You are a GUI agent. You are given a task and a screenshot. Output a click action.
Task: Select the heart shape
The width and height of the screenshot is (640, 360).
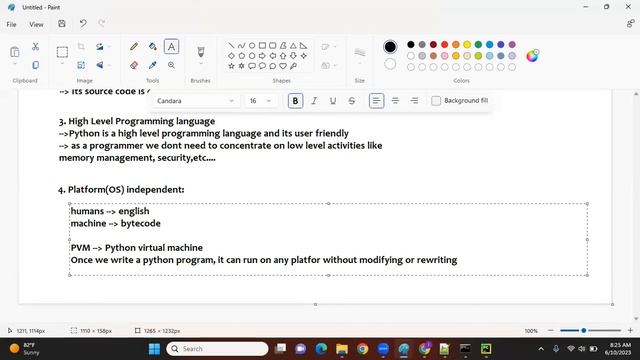(283, 66)
